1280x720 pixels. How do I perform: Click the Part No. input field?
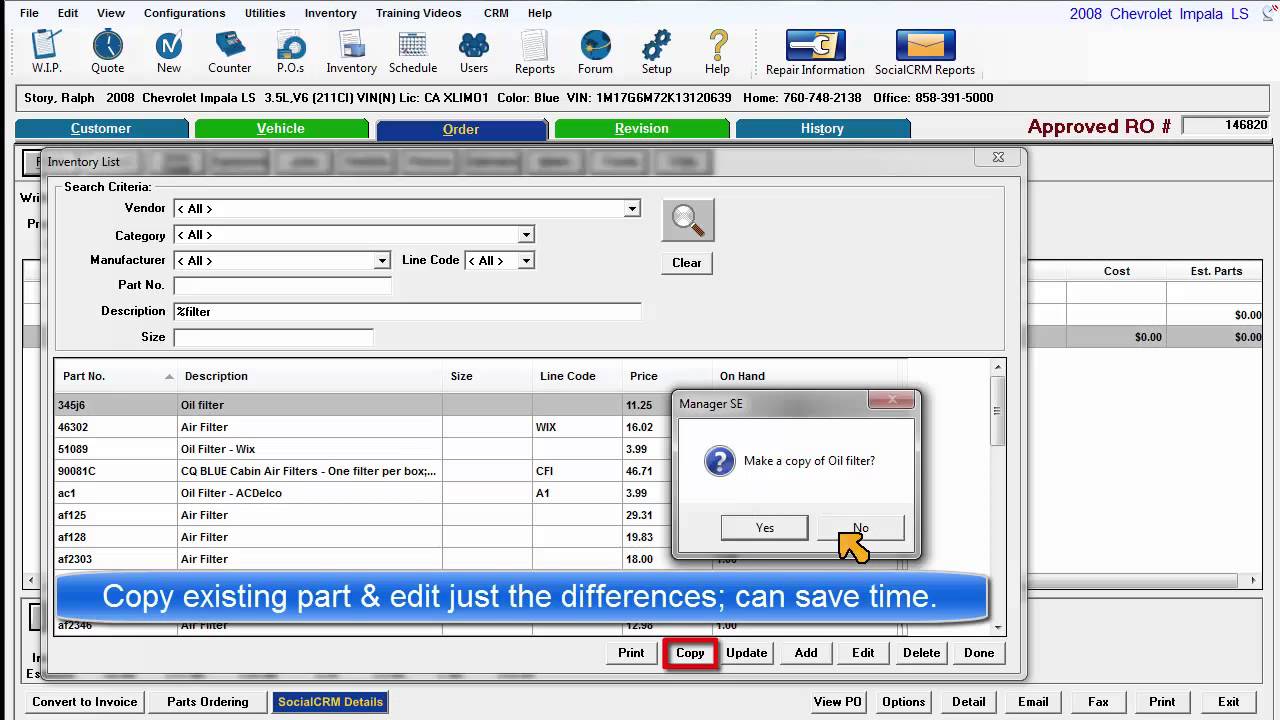coord(283,286)
